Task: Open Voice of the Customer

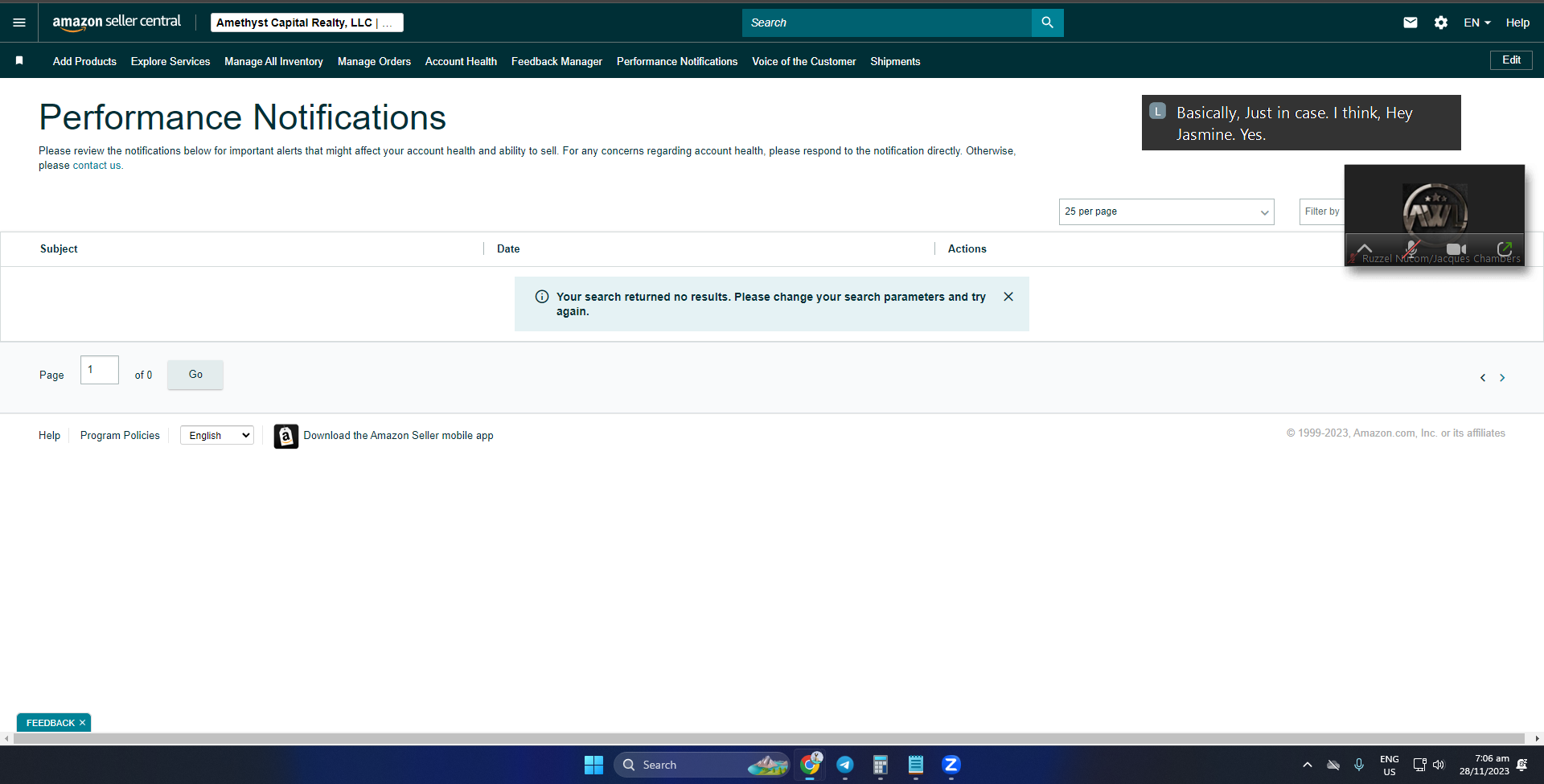Action: point(804,61)
